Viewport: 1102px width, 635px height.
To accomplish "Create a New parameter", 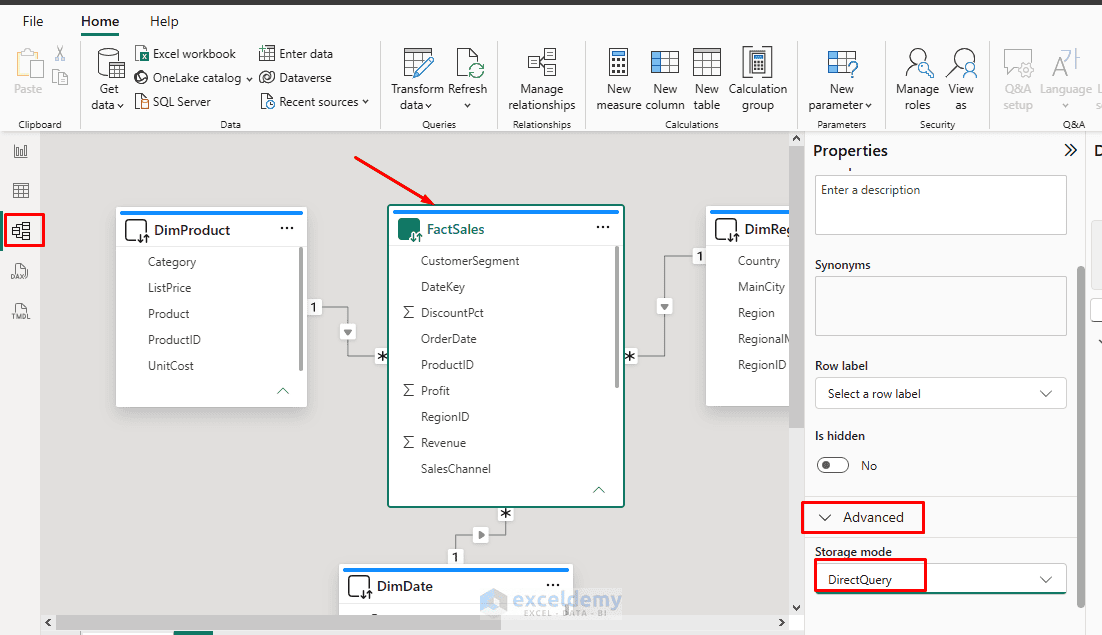I will pos(841,79).
